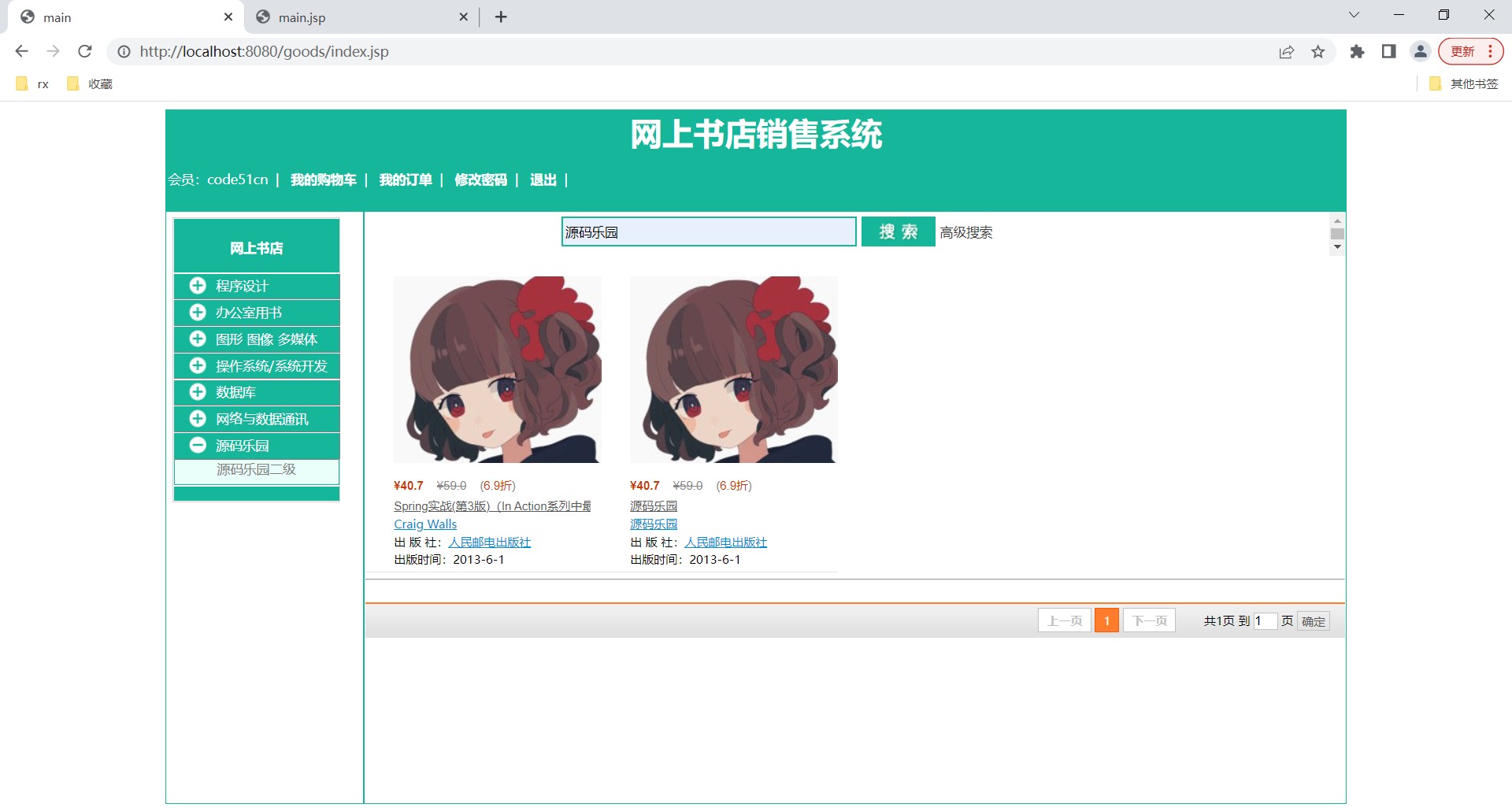
Task: Open the browser side panel icon
Action: (x=1388, y=52)
